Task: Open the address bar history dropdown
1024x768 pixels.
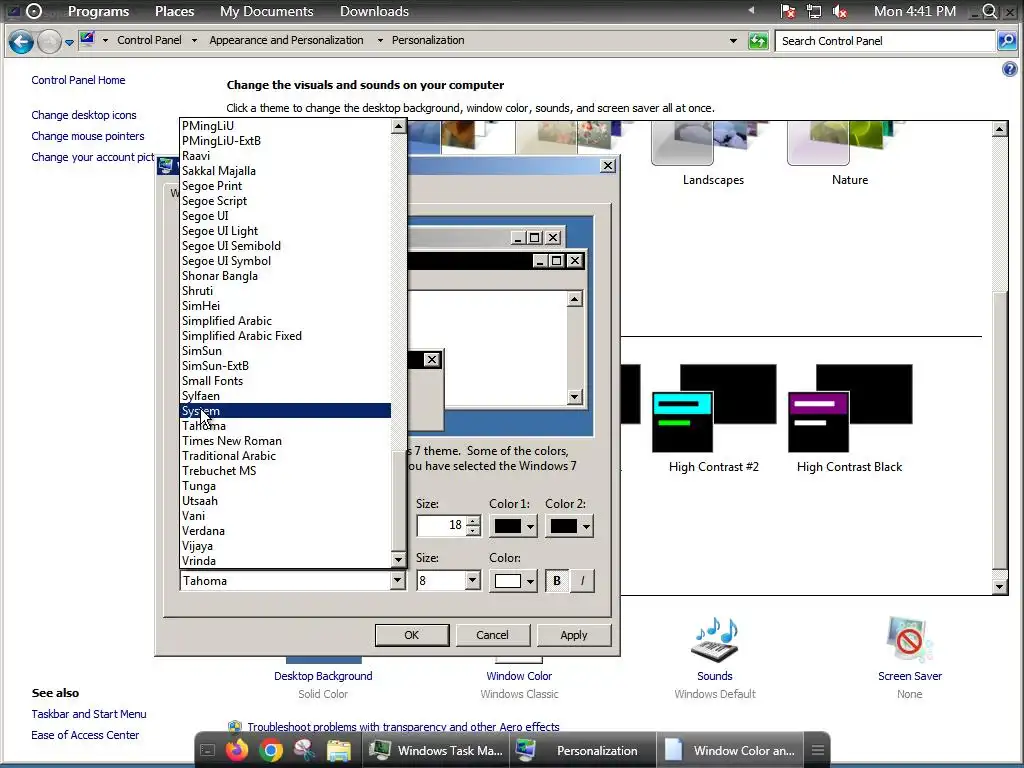Action: point(733,40)
